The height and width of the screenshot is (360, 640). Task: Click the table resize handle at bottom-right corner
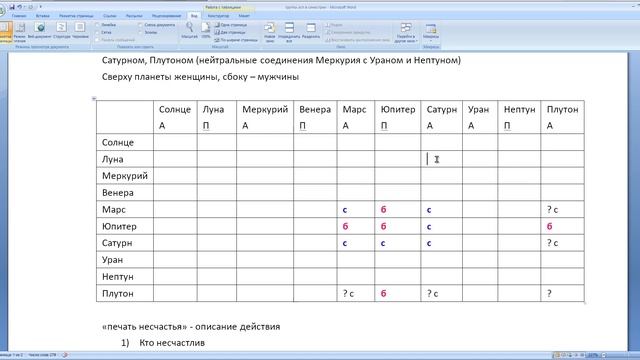click(x=585, y=302)
